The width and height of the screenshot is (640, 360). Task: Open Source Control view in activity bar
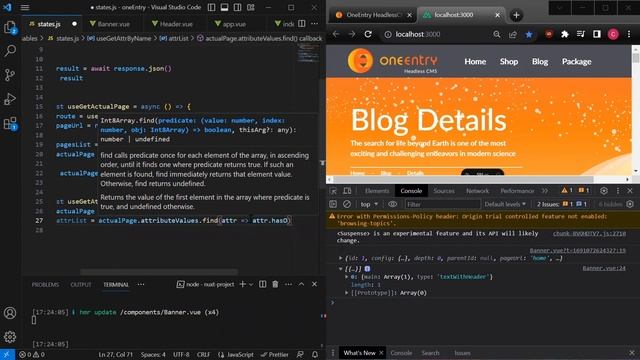[10, 75]
